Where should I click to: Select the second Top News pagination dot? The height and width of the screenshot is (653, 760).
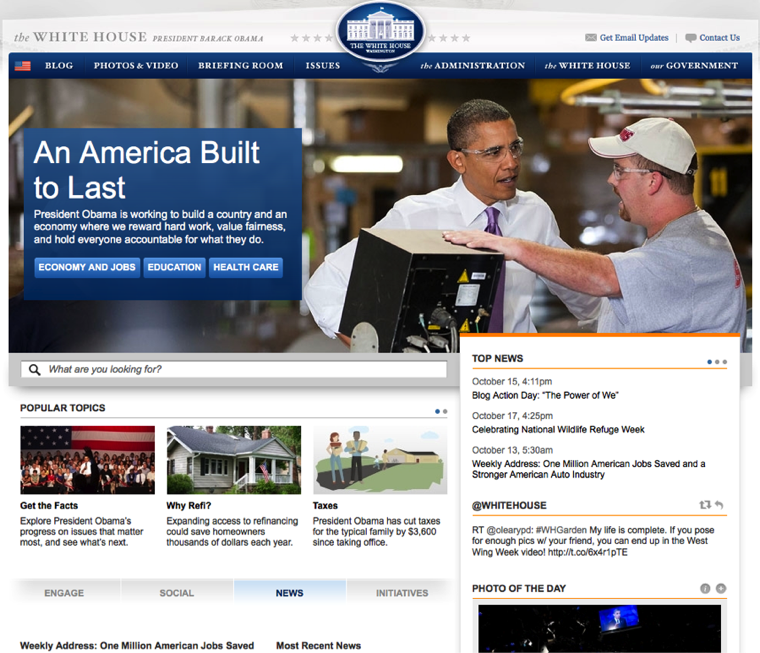click(717, 362)
